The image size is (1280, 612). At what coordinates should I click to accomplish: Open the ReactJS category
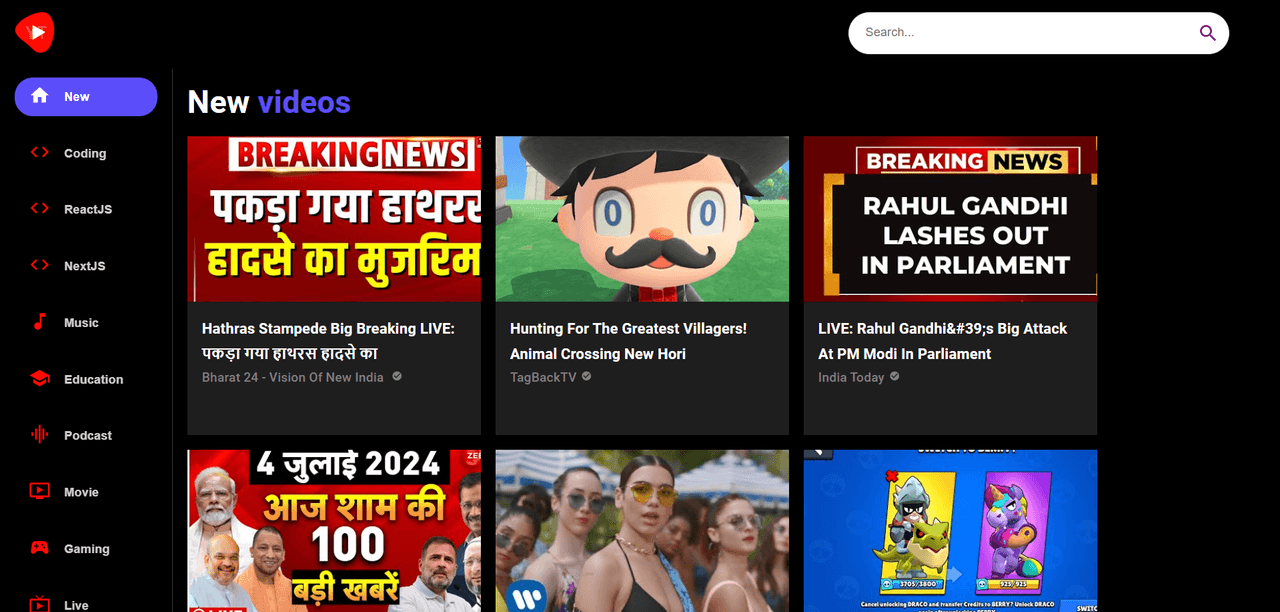click(87, 209)
